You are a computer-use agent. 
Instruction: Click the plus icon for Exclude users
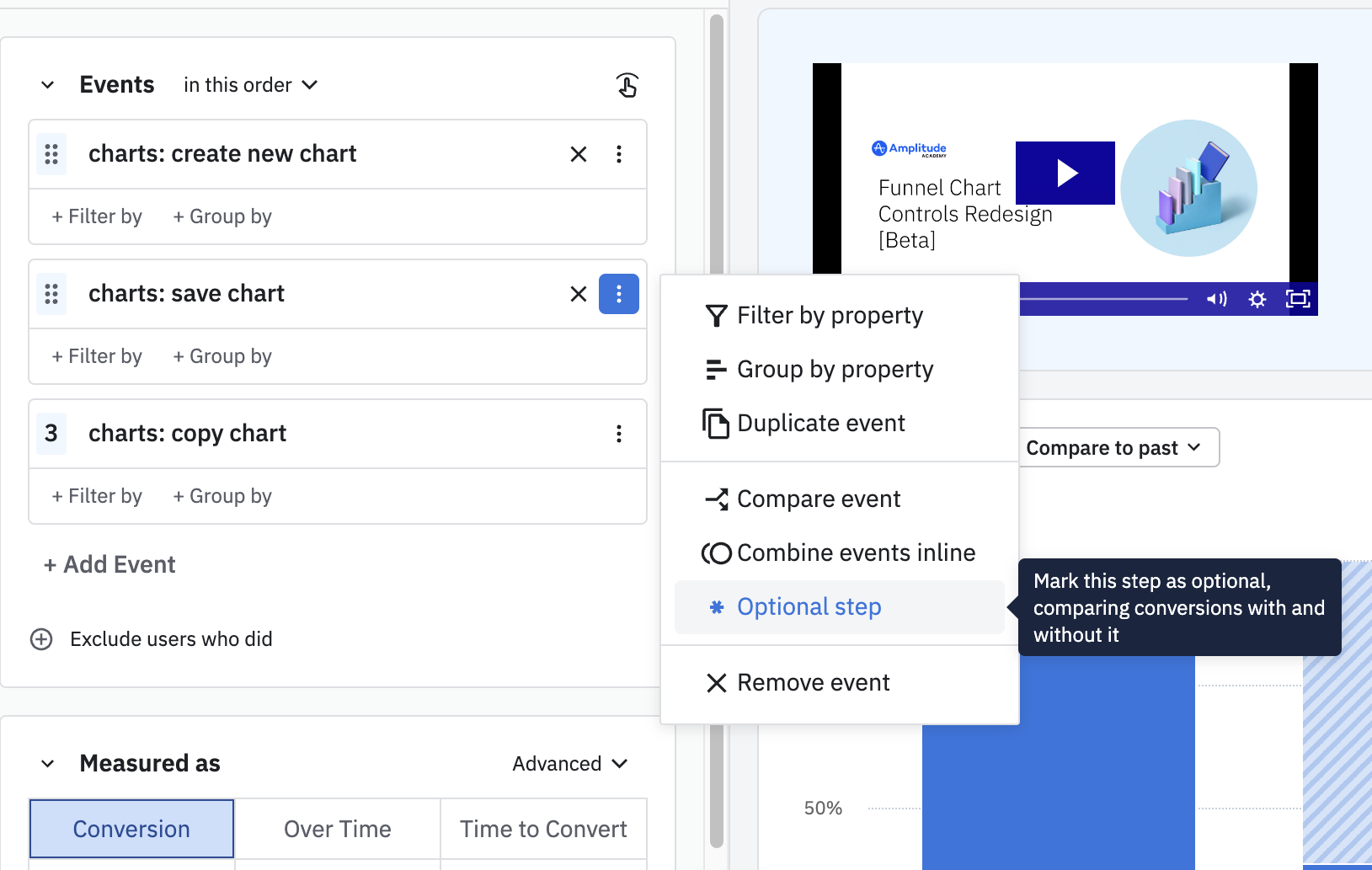pos(41,639)
